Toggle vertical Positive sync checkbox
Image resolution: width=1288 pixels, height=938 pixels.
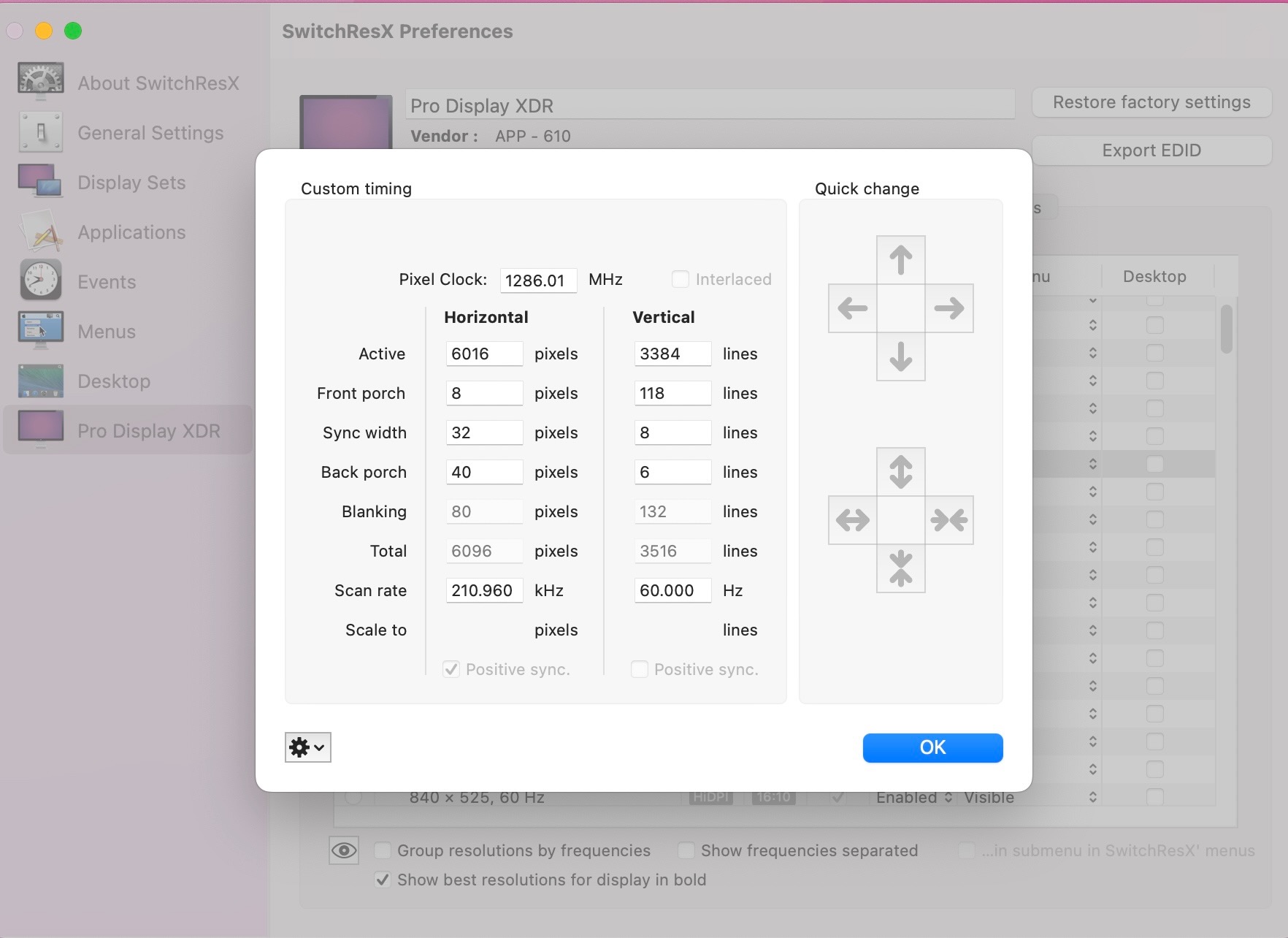click(x=639, y=669)
